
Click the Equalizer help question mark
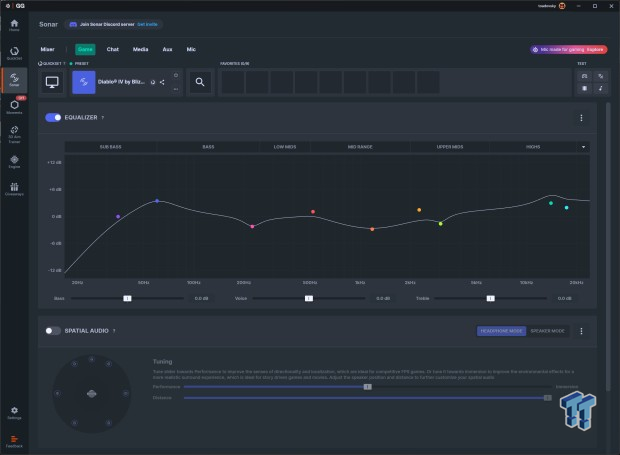103,117
